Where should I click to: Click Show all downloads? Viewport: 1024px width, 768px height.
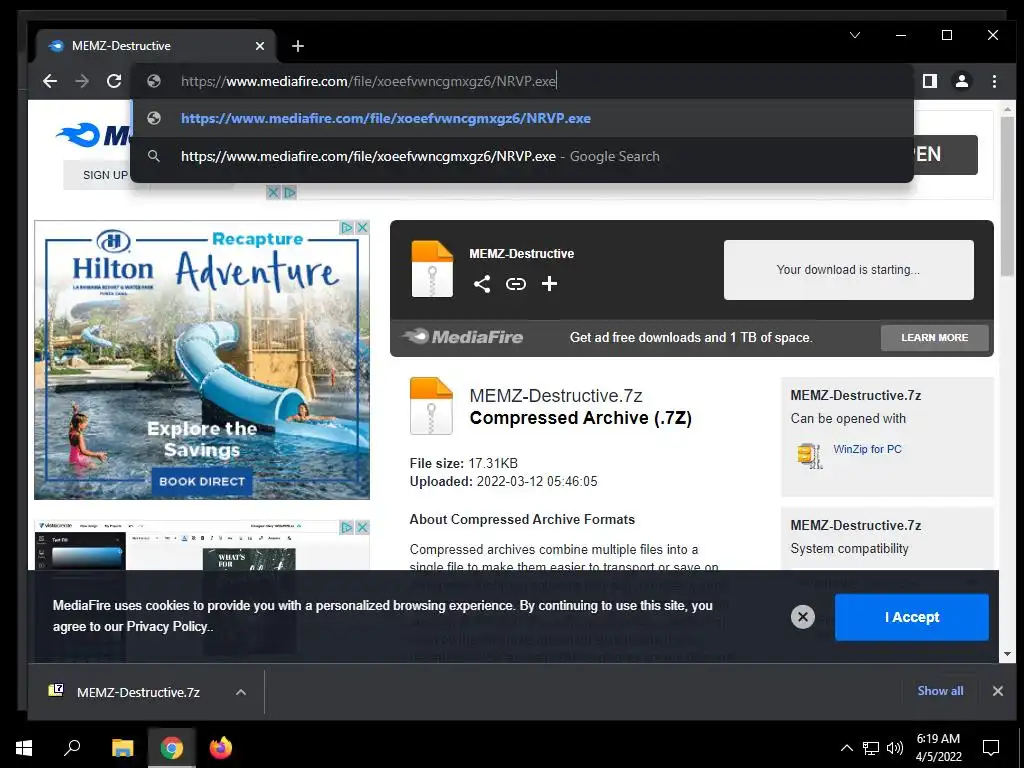(940, 691)
